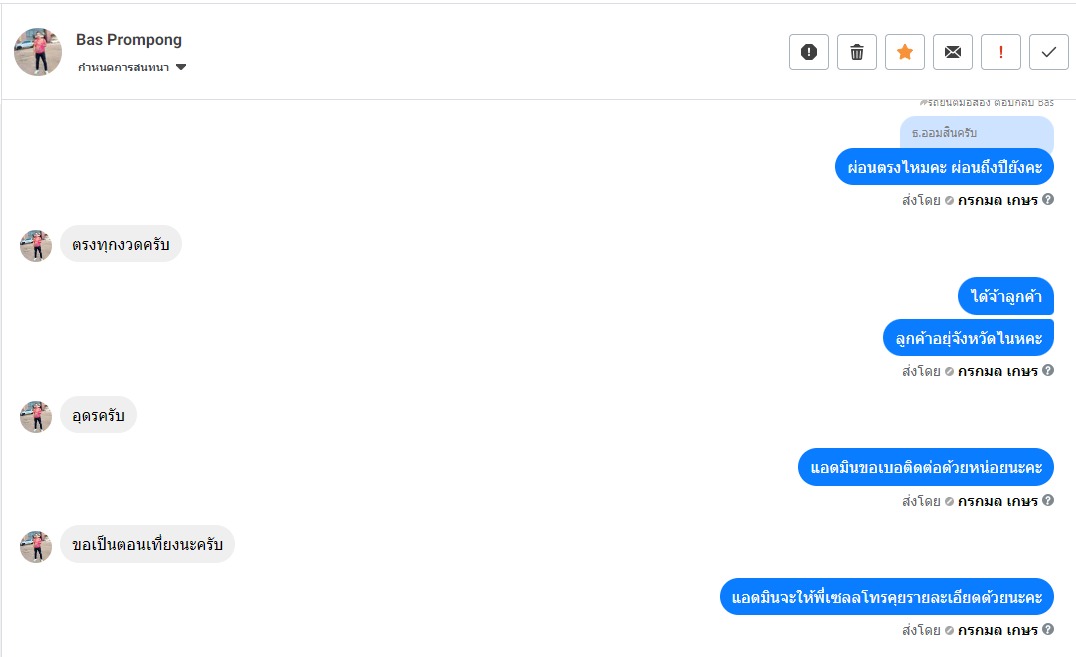Image resolution: width=1076 pixels, height=657 pixels.
Task: Mark the conversation as spam
Action: (x=809, y=52)
